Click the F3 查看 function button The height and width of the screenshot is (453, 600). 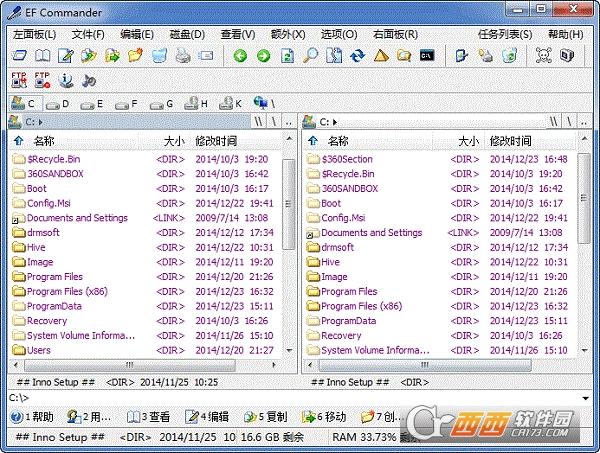click(x=148, y=417)
